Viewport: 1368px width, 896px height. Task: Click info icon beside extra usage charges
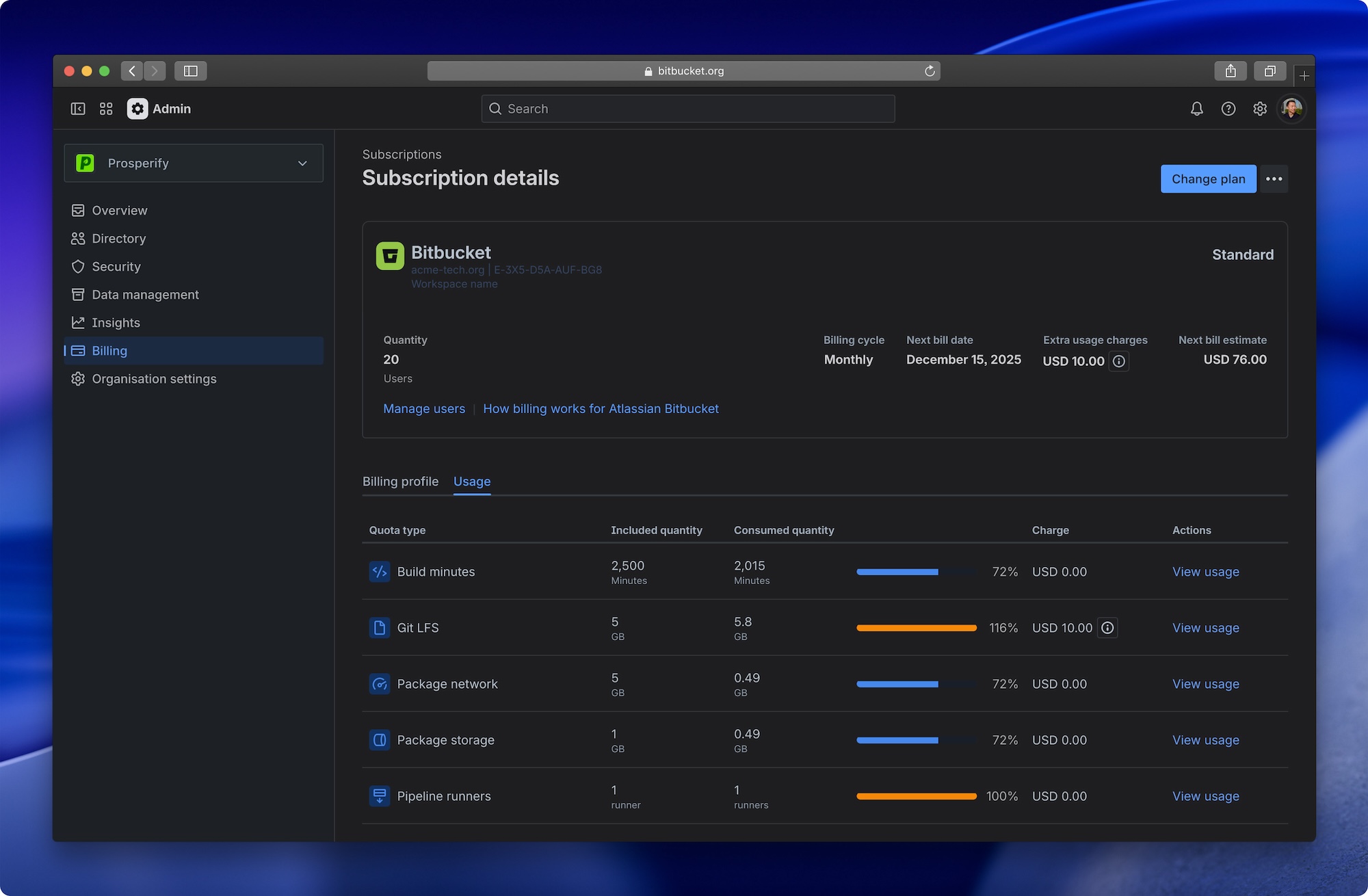(x=1118, y=361)
